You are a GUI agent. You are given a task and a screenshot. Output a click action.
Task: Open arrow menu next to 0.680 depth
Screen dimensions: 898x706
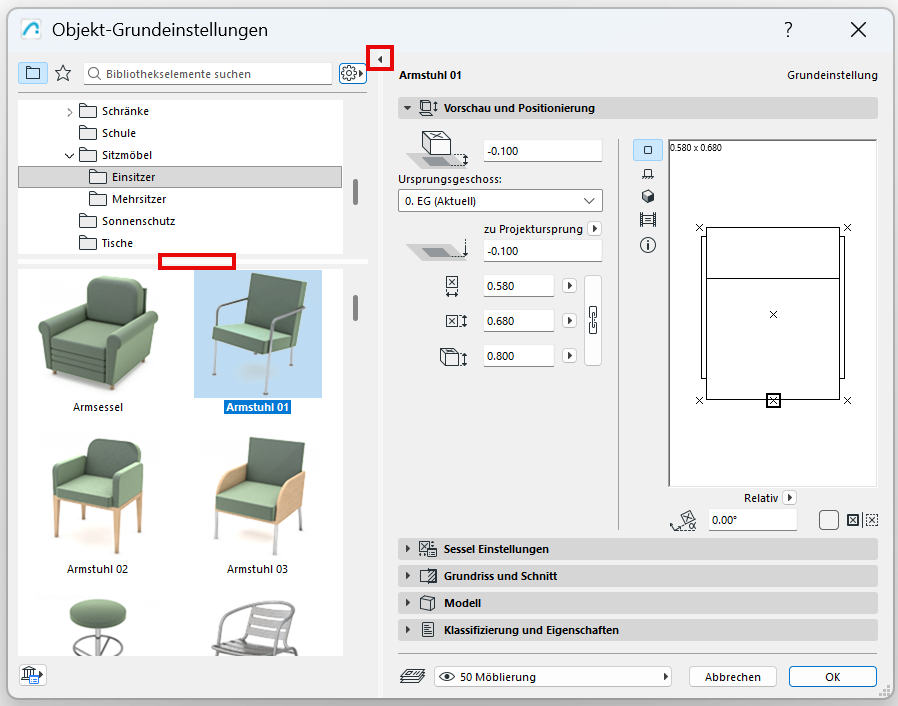[569, 321]
